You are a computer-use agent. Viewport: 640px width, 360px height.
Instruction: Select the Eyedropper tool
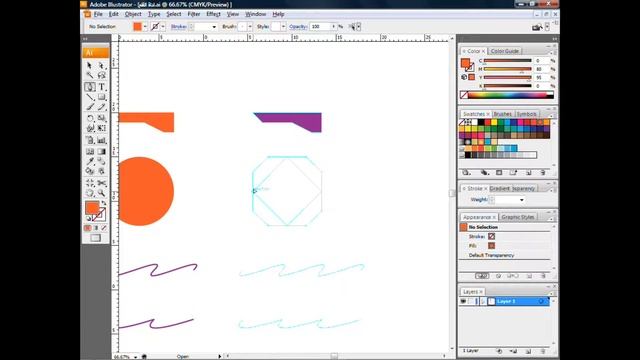[90, 161]
